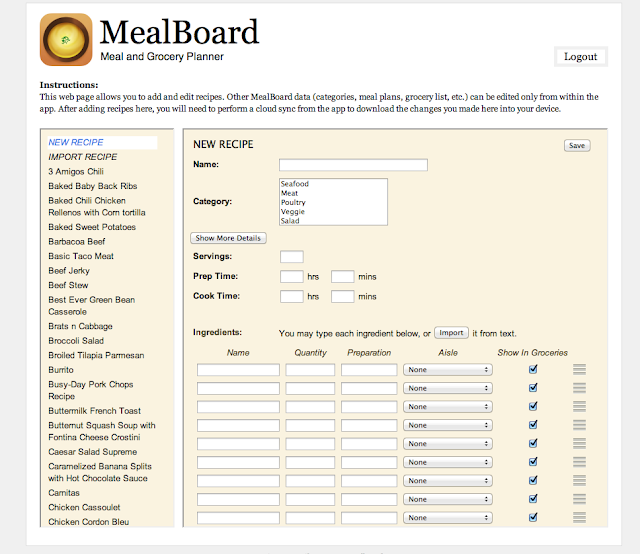Open Aisle dropdown in fifth ingredient row
Screen dimensions: 640x554
[448, 443]
